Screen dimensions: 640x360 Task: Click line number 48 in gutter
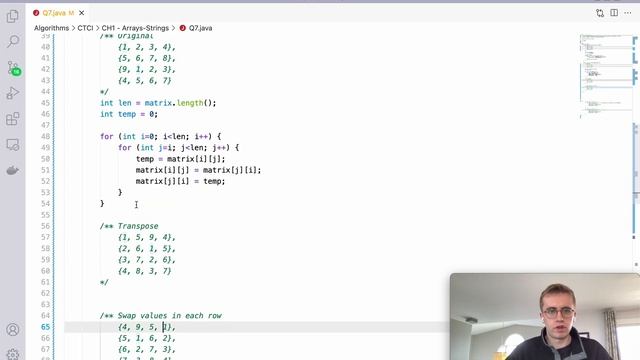pos(45,136)
